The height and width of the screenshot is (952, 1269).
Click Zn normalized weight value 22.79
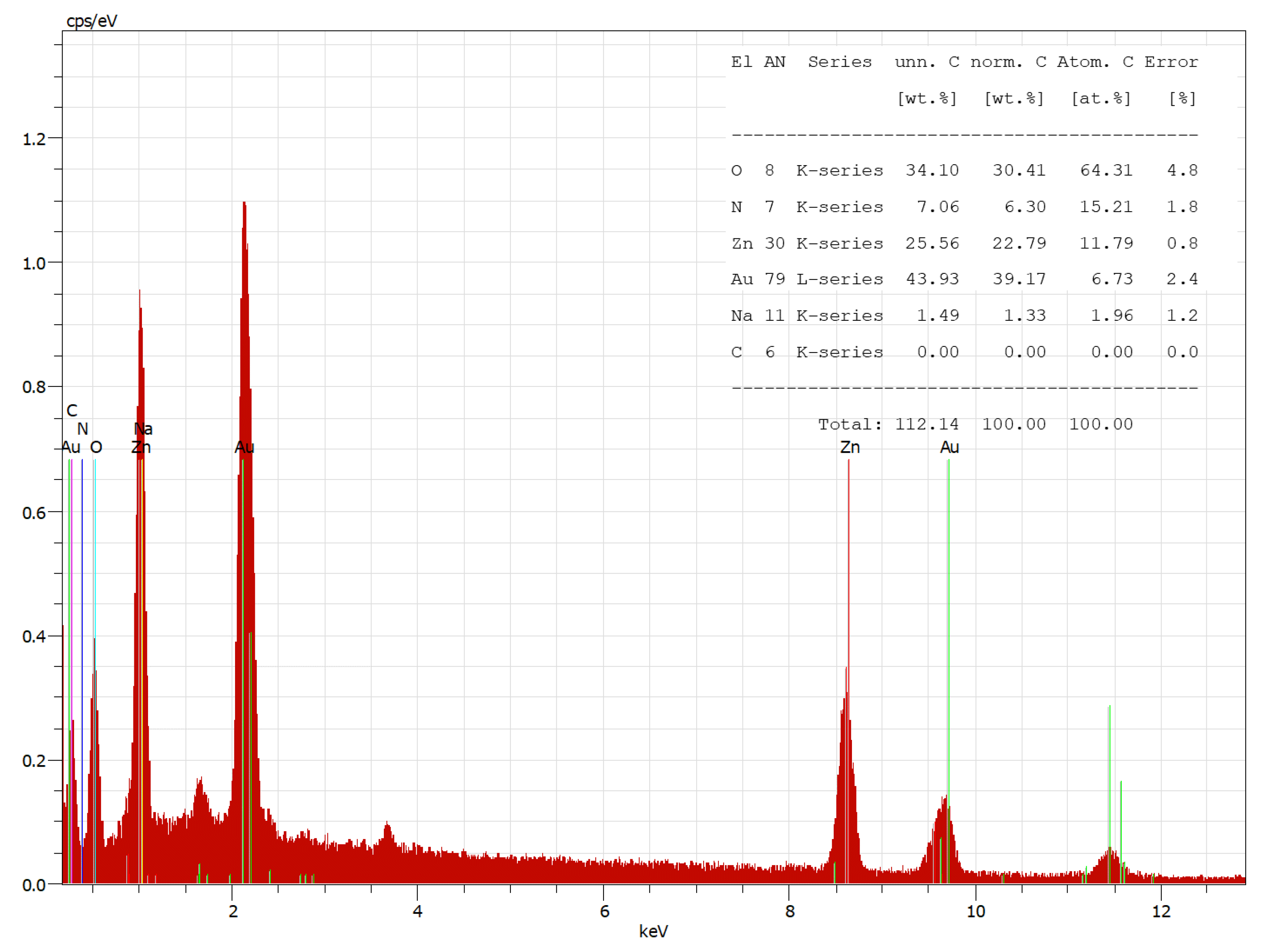click(x=1019, y=243)
